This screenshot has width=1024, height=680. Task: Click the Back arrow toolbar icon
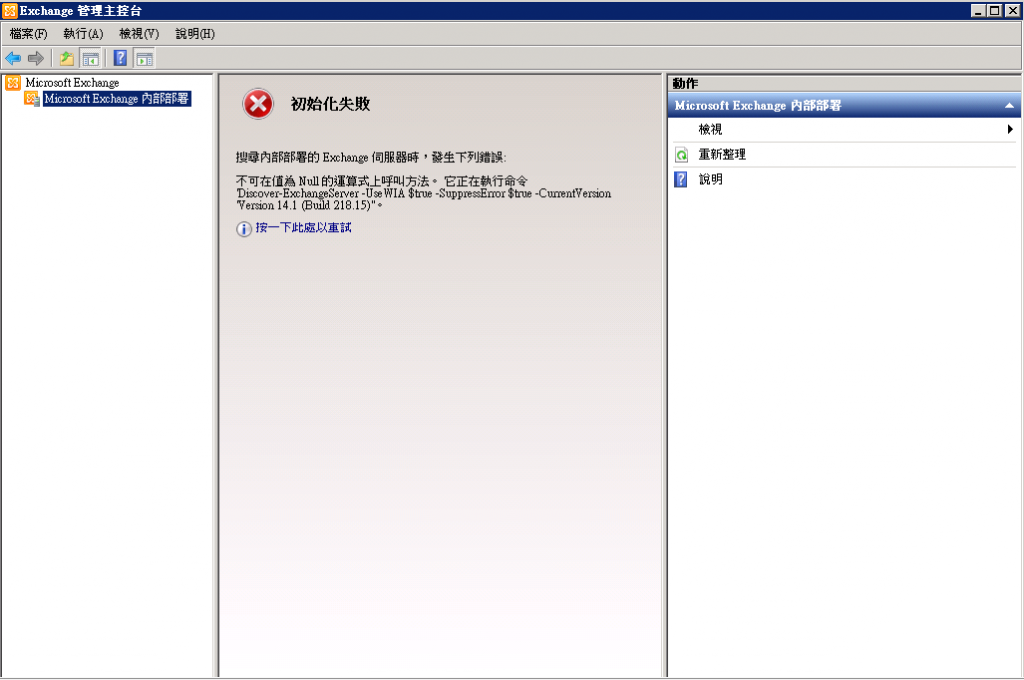click(x=13, y=59)
